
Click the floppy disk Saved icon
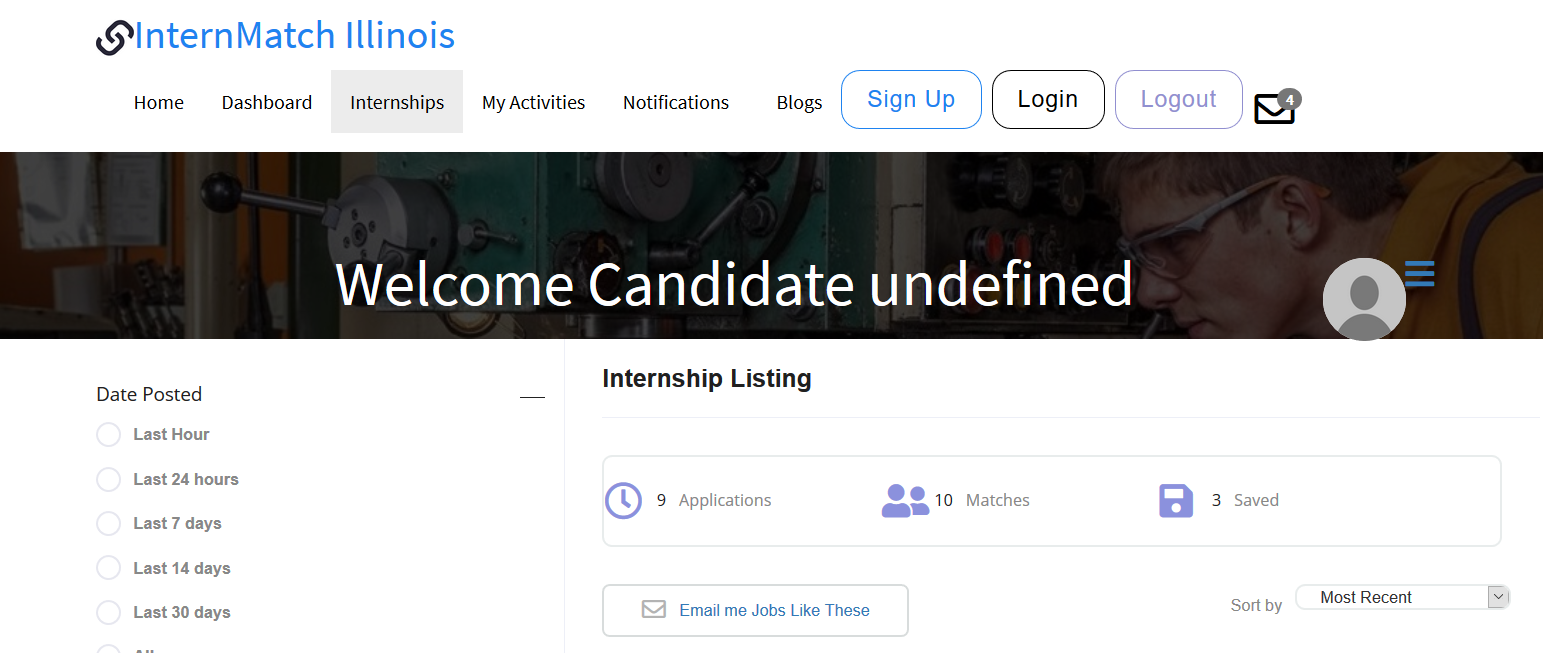(x=1176, y=500)
